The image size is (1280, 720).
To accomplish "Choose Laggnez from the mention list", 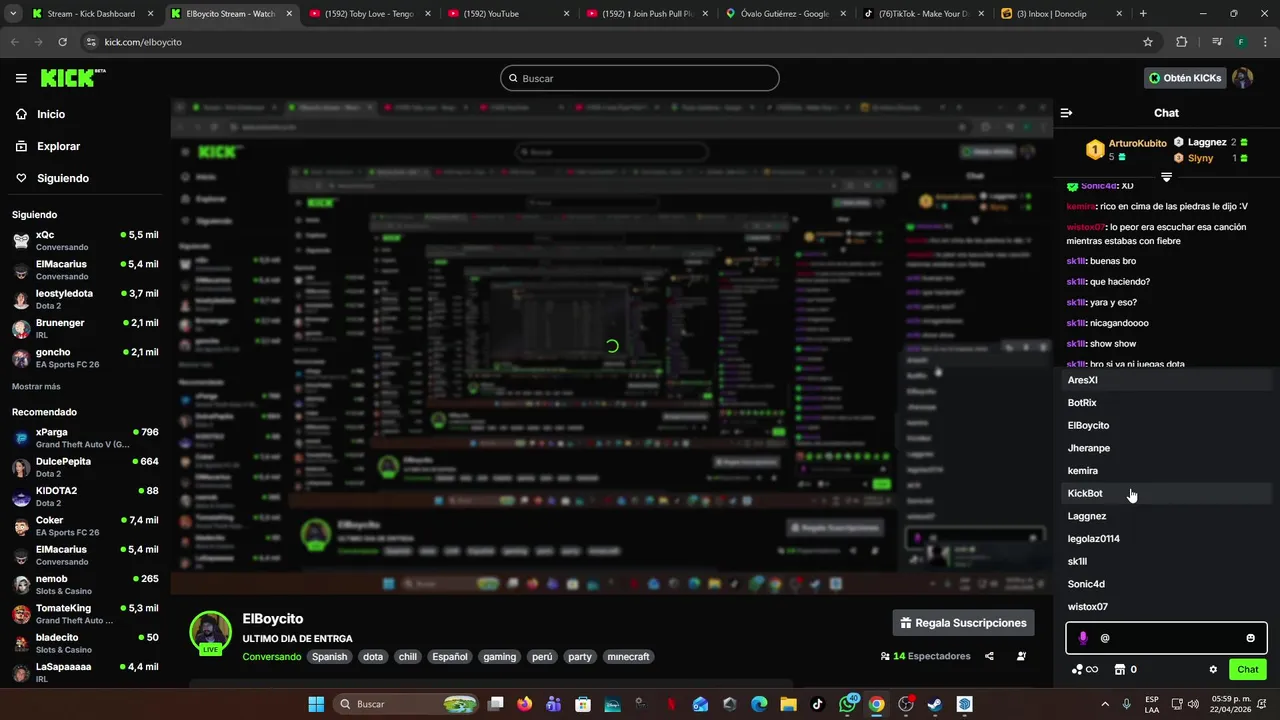I will coord(1166,516).
